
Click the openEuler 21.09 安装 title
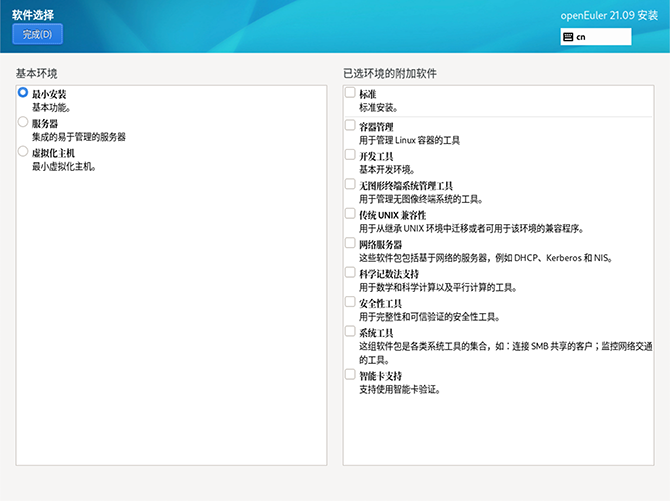click(609, 15)
